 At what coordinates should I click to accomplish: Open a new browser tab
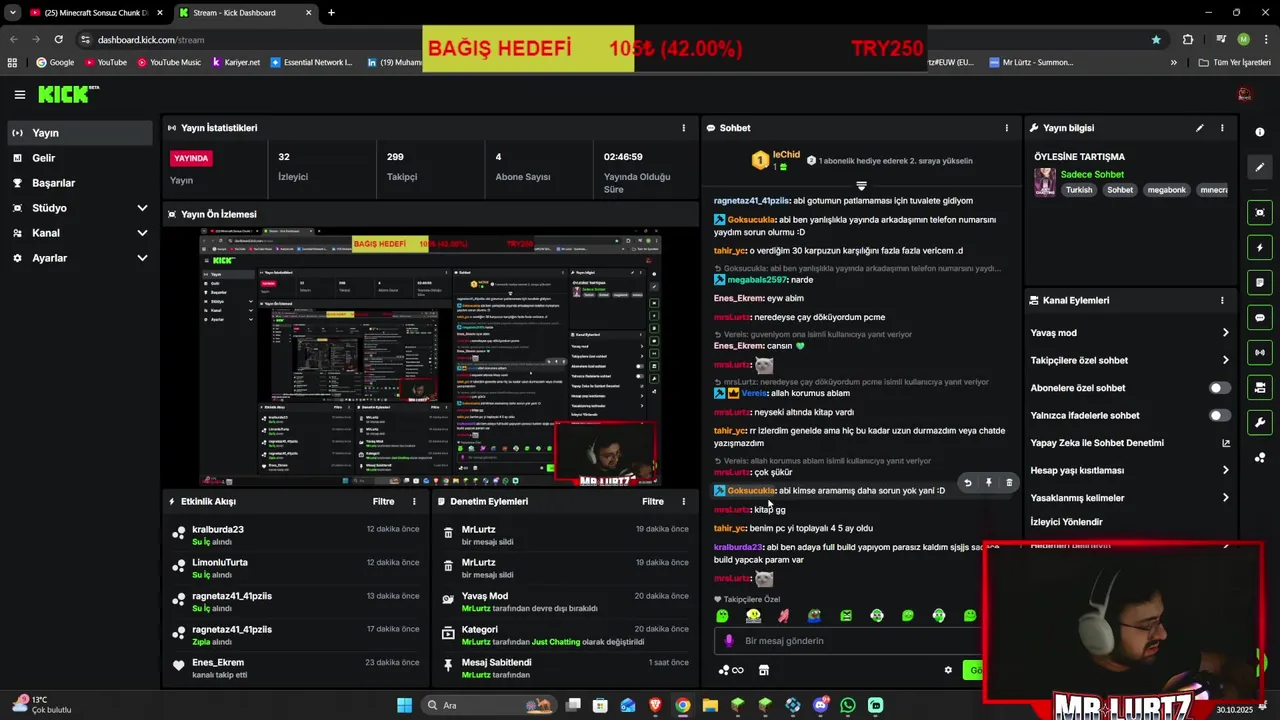(331, 13)
